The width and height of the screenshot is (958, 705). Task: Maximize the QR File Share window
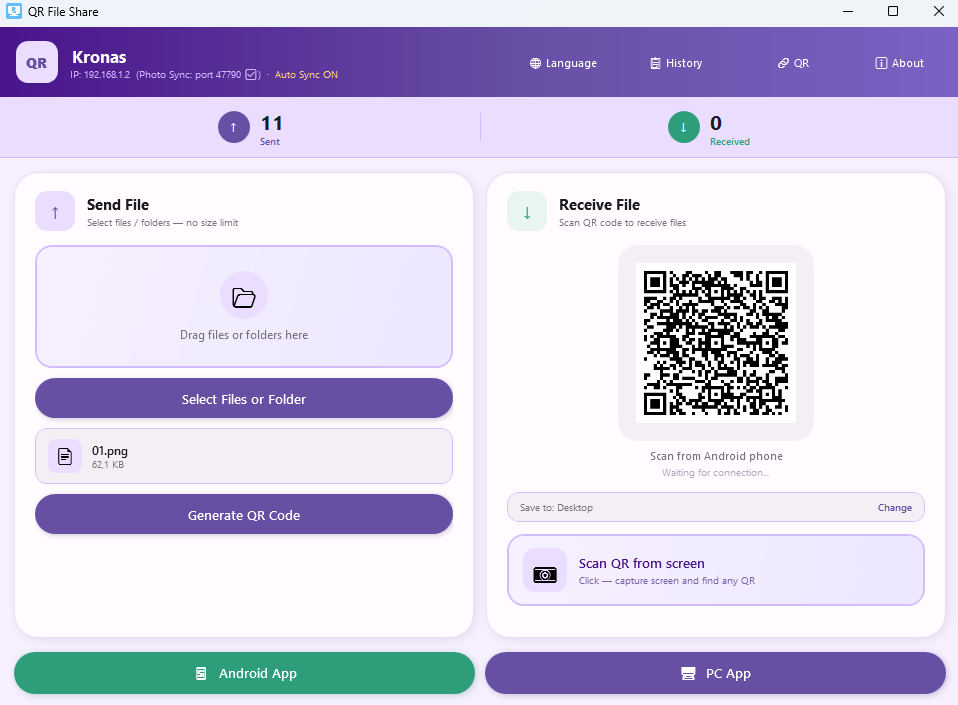893,11
